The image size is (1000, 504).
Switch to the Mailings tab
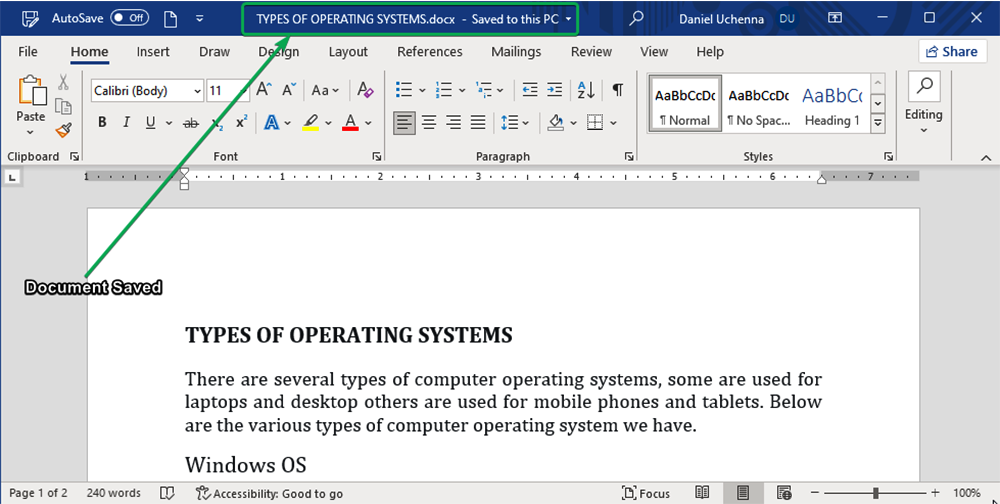516,52
